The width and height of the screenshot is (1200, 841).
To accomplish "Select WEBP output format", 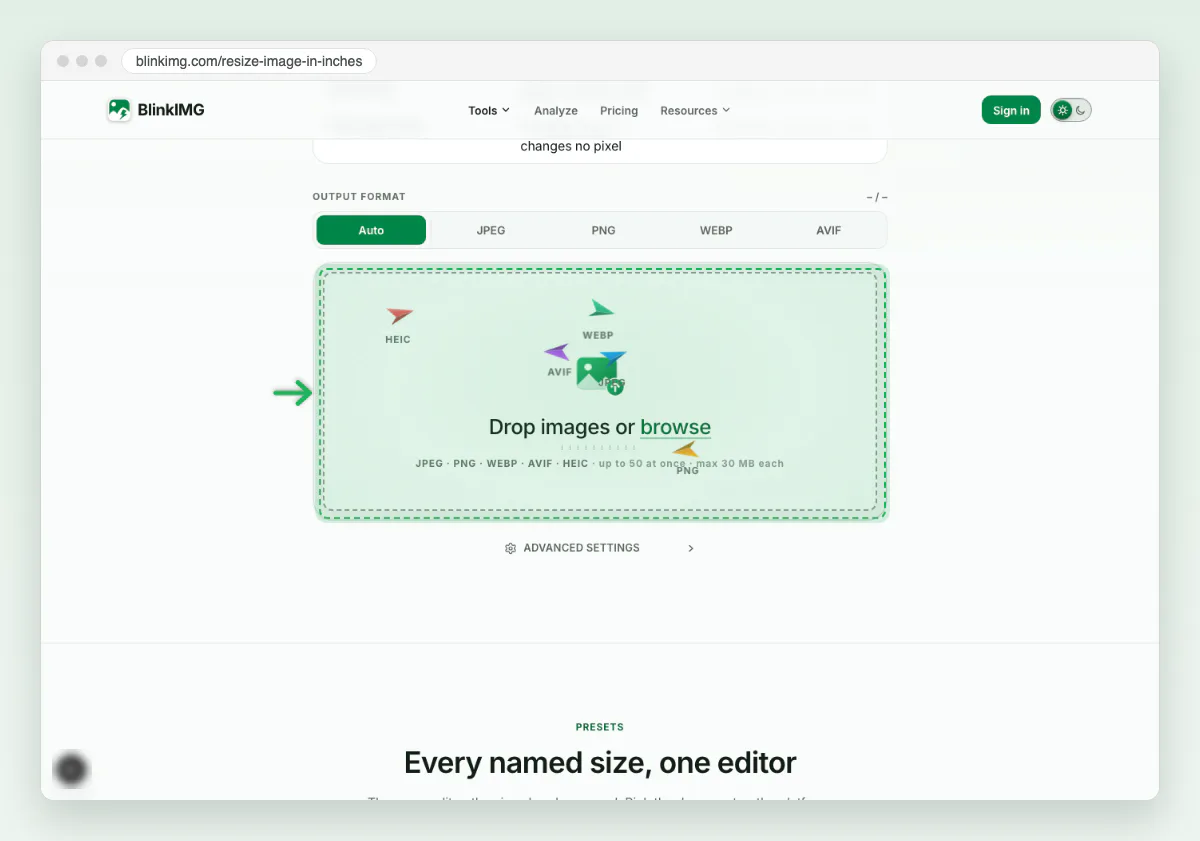I will point(716,230).
